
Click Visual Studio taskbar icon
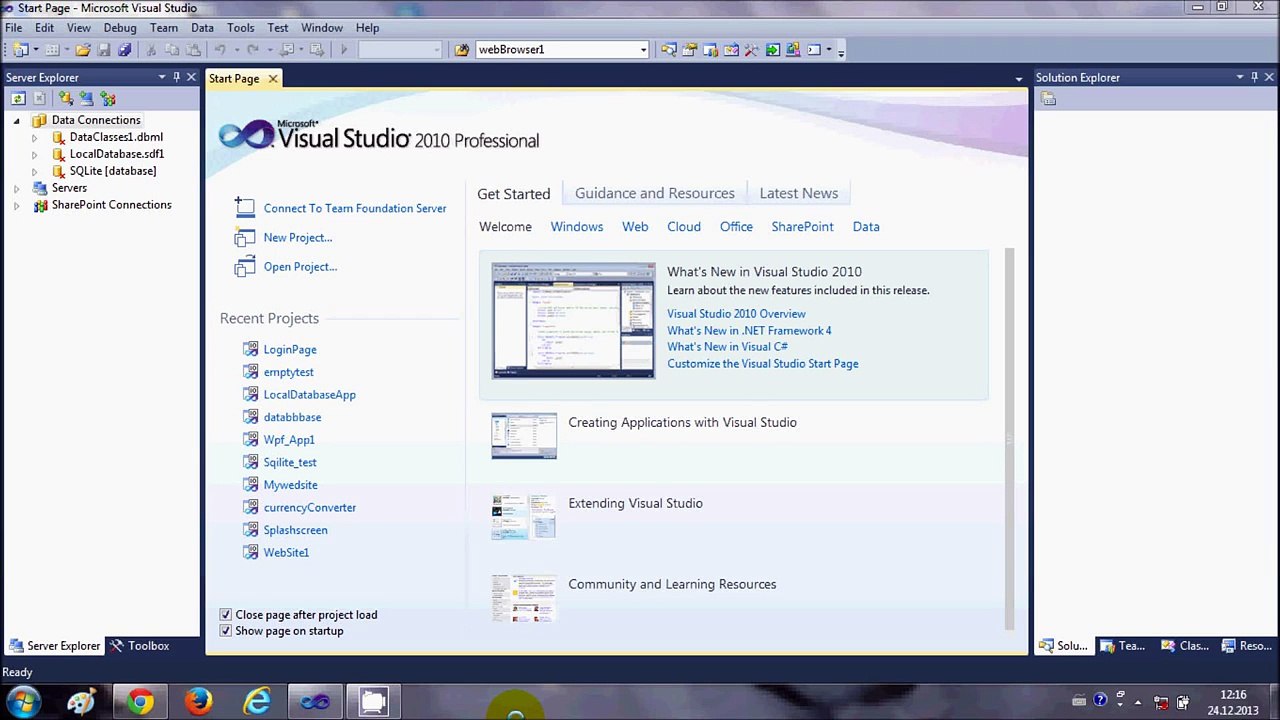click(315, 702)
